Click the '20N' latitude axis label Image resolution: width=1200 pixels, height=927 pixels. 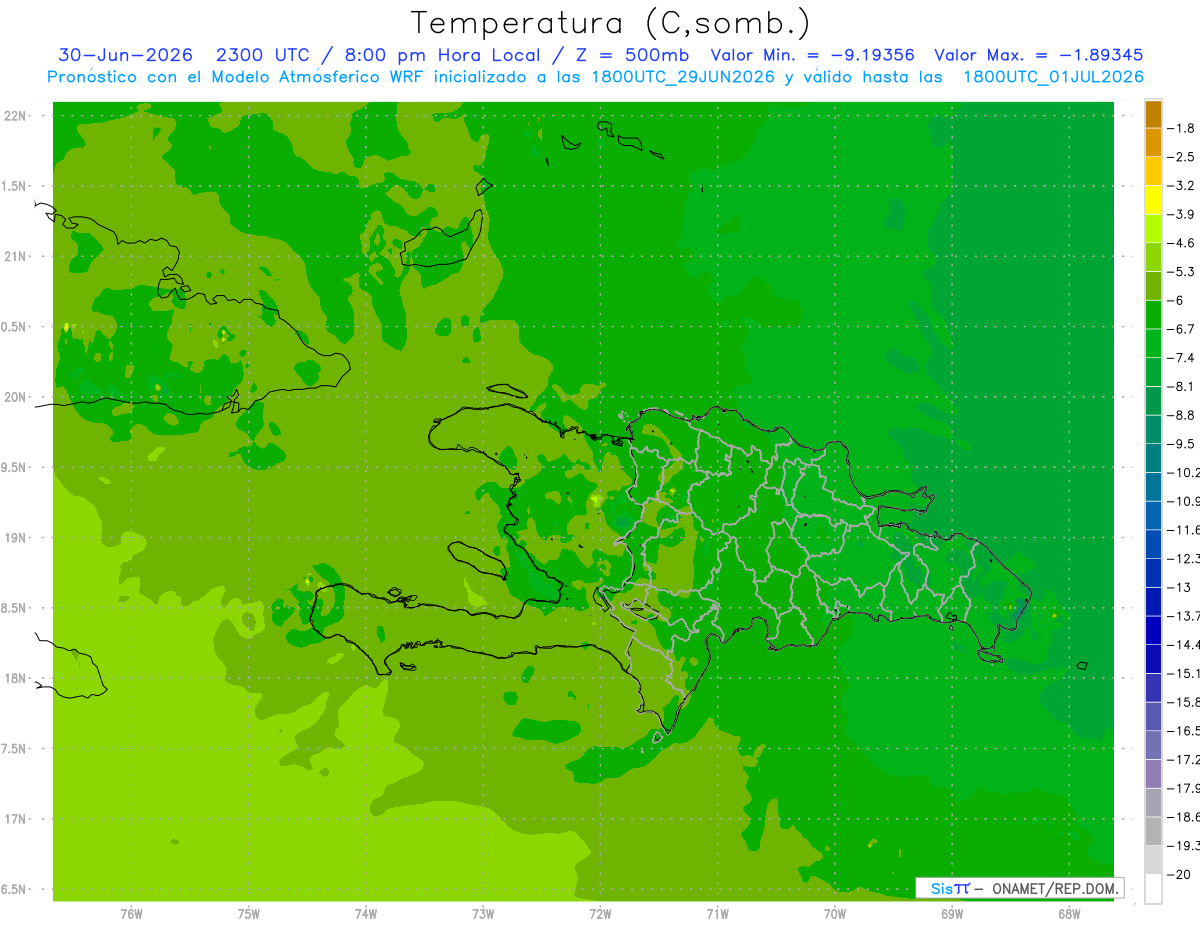tap(15, 397)
